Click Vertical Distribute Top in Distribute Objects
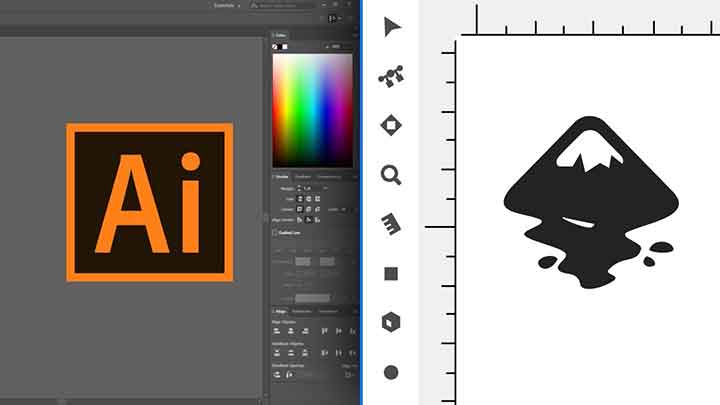The height and width of the screenshot is (405, 720). (277, 353)
